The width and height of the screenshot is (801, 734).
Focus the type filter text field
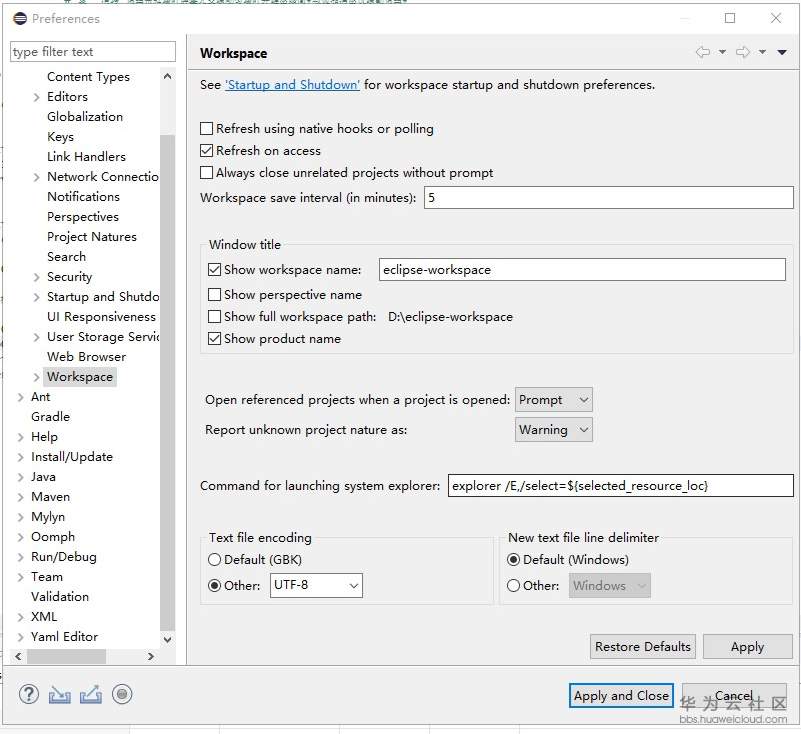(x=92, y=52)
